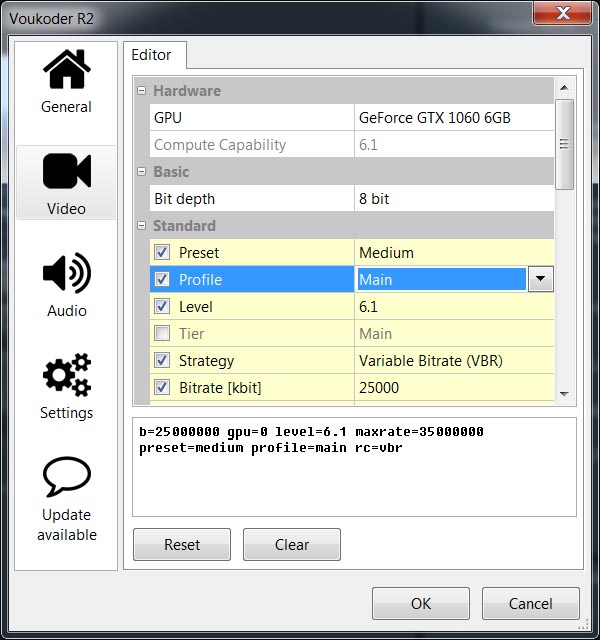Collapse the Basic group
This screenshot has height=640, width=600.
141,171
